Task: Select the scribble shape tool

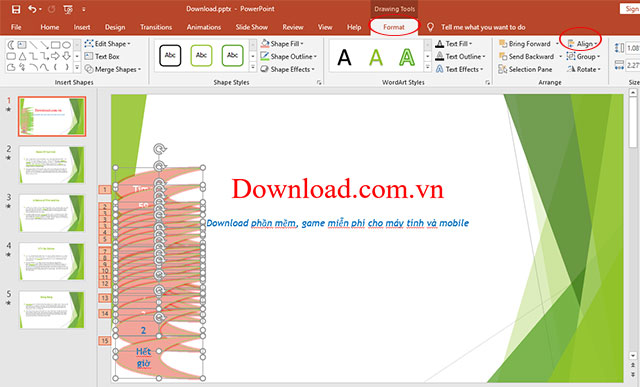Action: [22, 67]
